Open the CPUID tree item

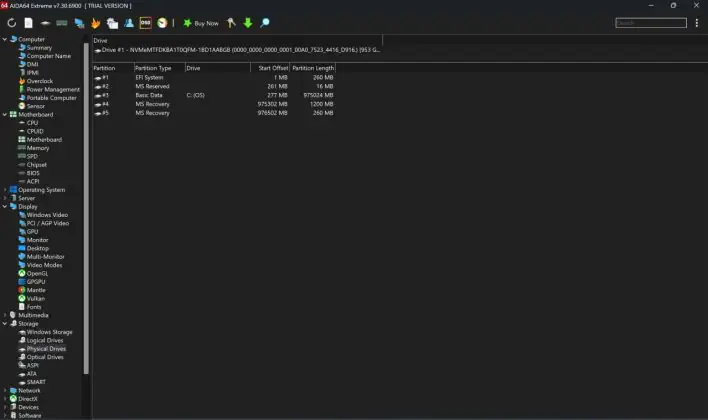[x=35, y=131]
